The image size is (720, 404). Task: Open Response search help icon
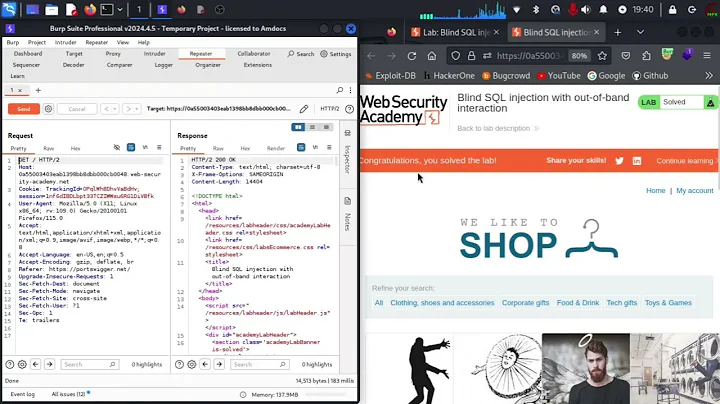[x=179, y=365]
